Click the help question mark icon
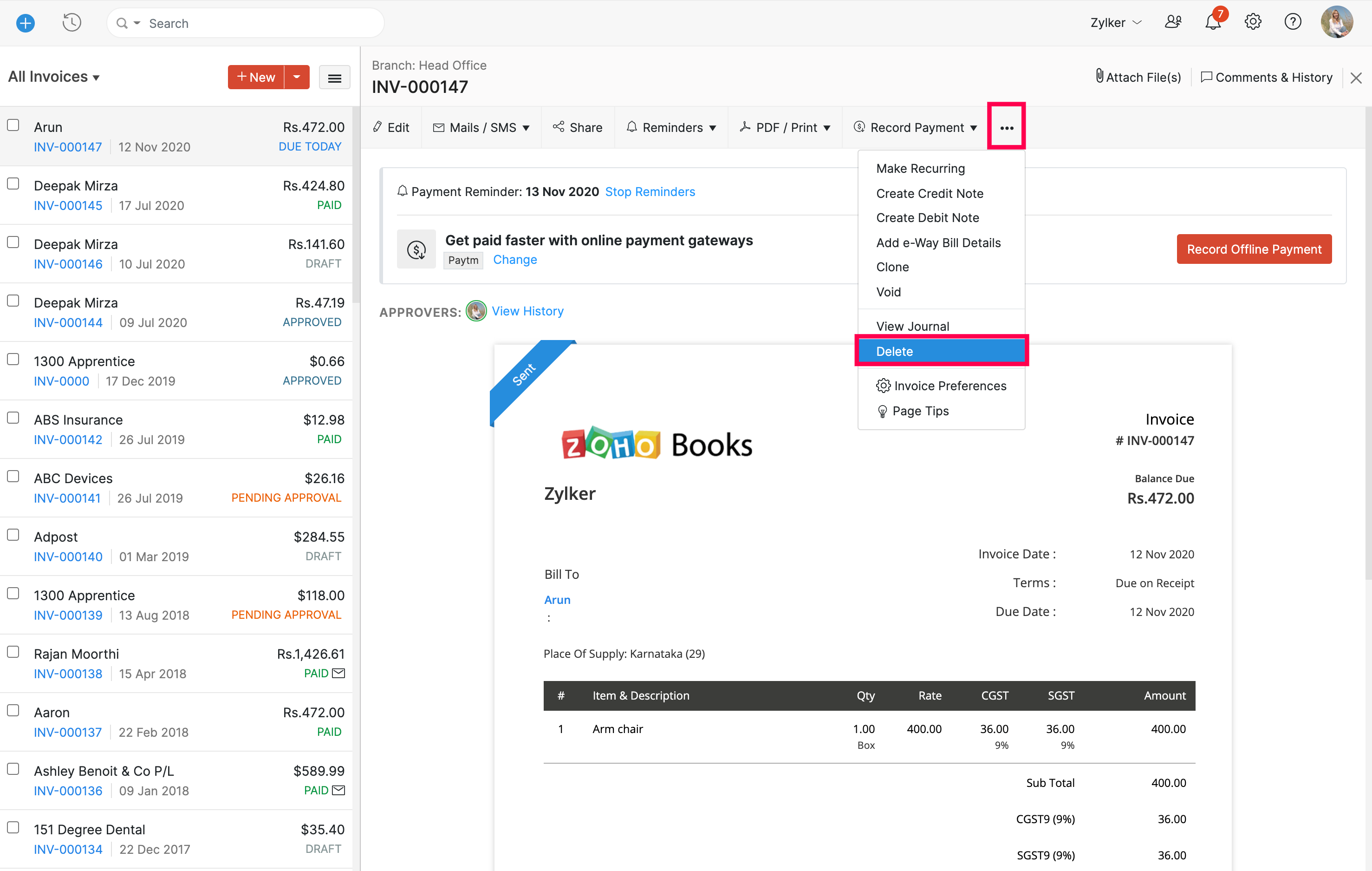This screenshot has height=871, width=1372. point(1292,22)
